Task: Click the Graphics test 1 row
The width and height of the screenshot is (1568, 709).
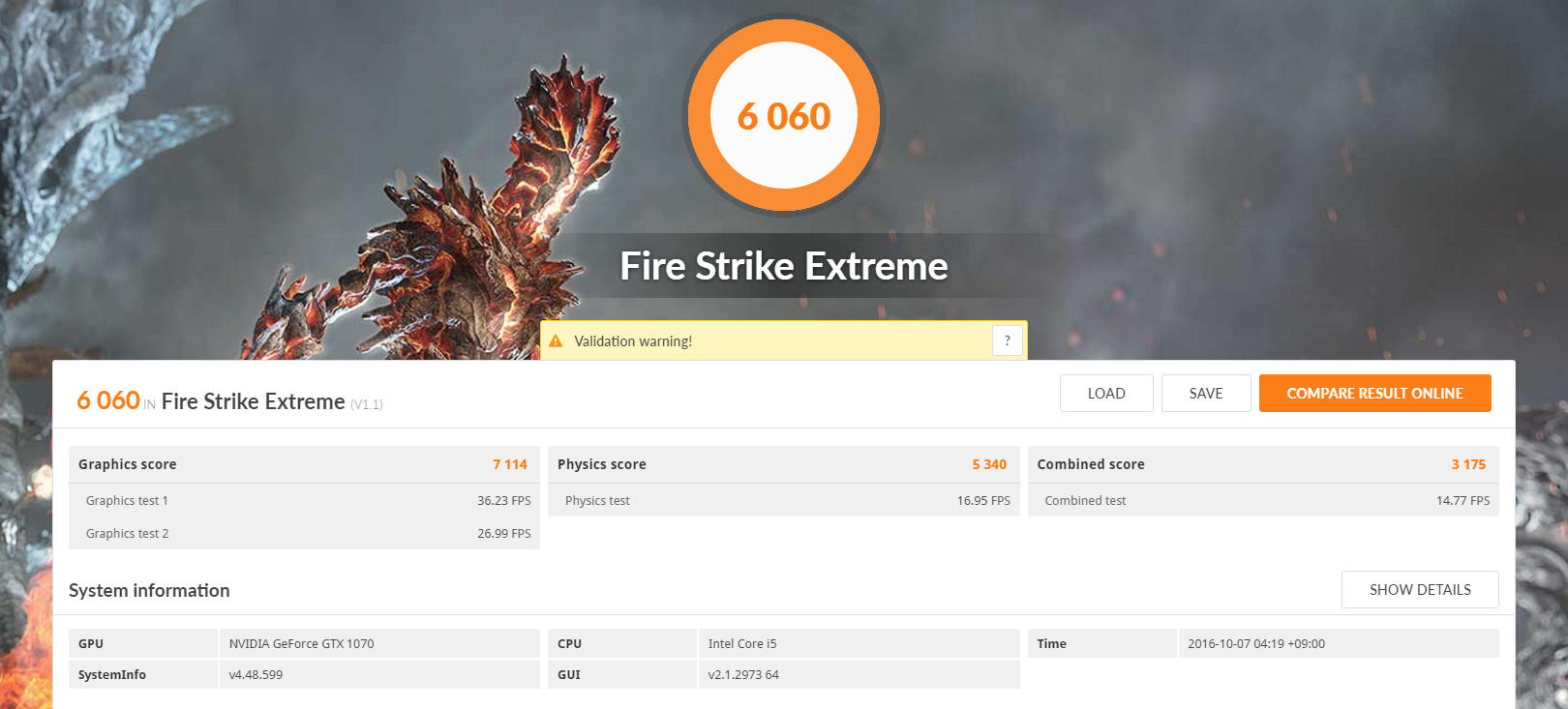Action: 304,500
